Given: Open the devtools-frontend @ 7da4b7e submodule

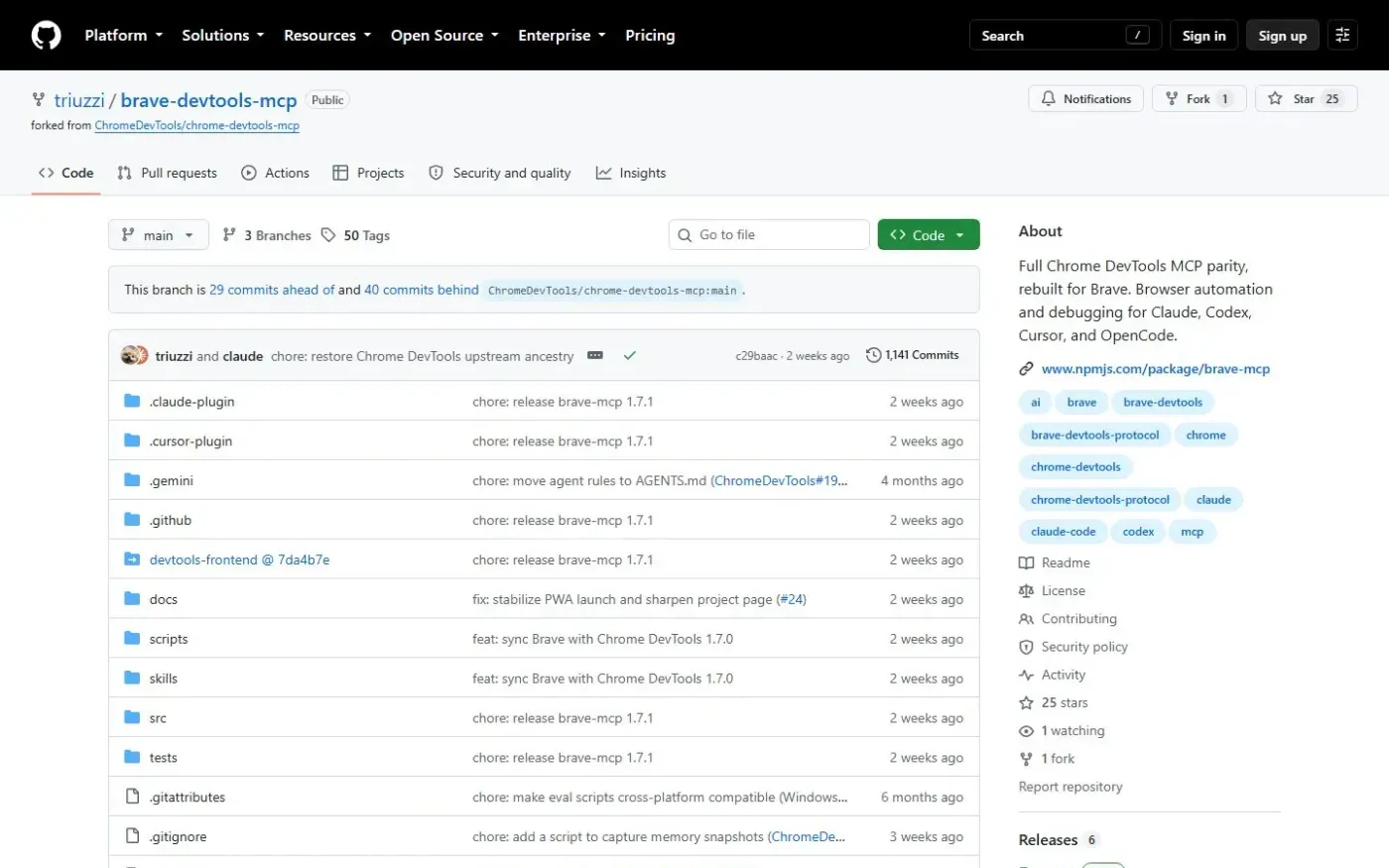Looking at the screenshot, I should (x=239, y=559).
